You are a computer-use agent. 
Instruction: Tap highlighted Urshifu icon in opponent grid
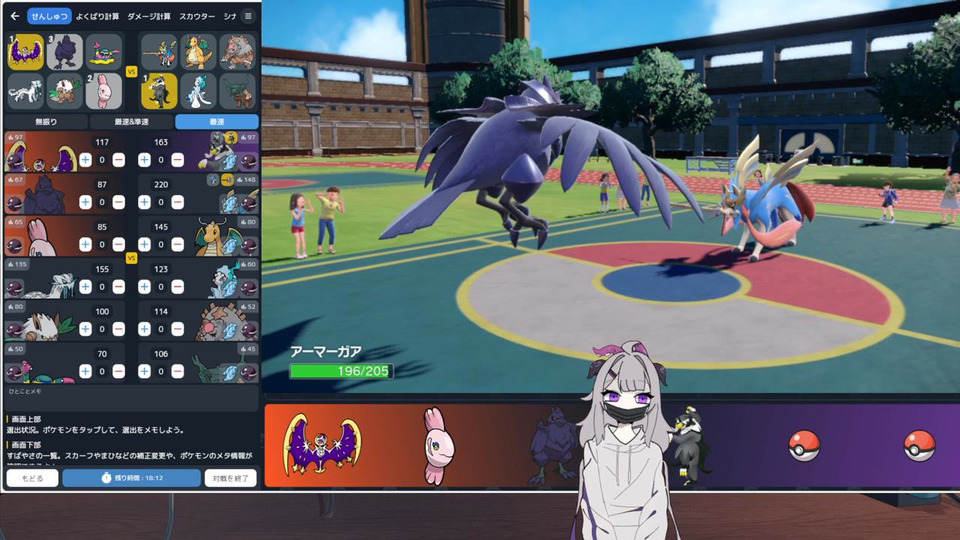tap(159, 91)
